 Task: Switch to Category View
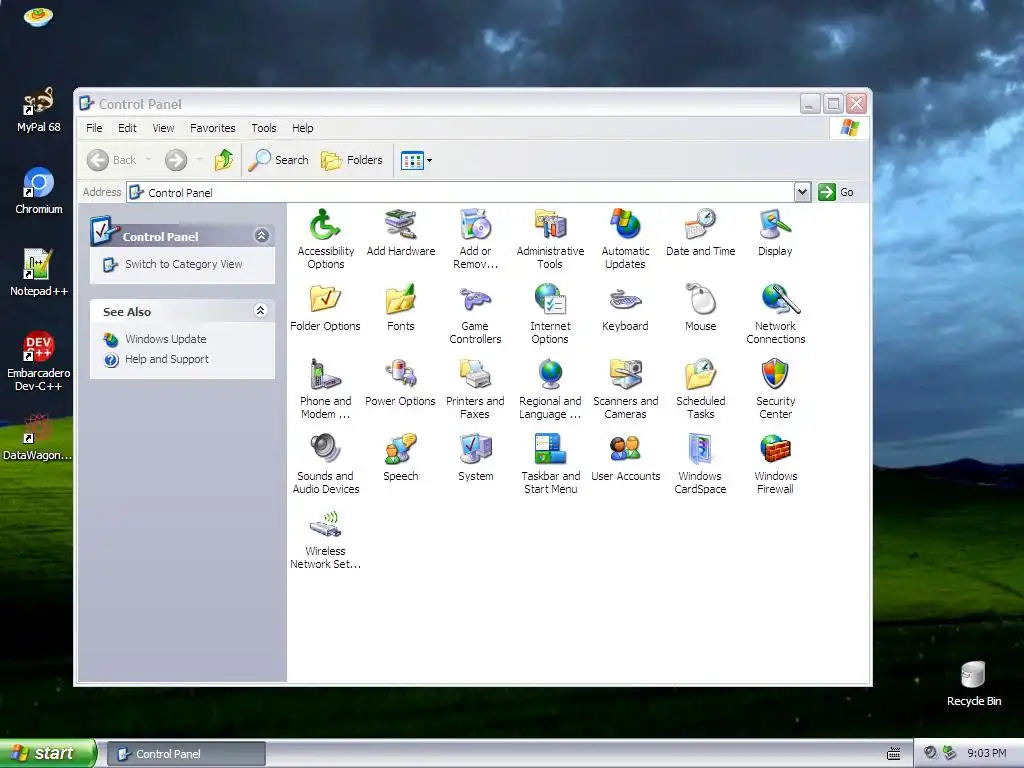click(184, 264)
